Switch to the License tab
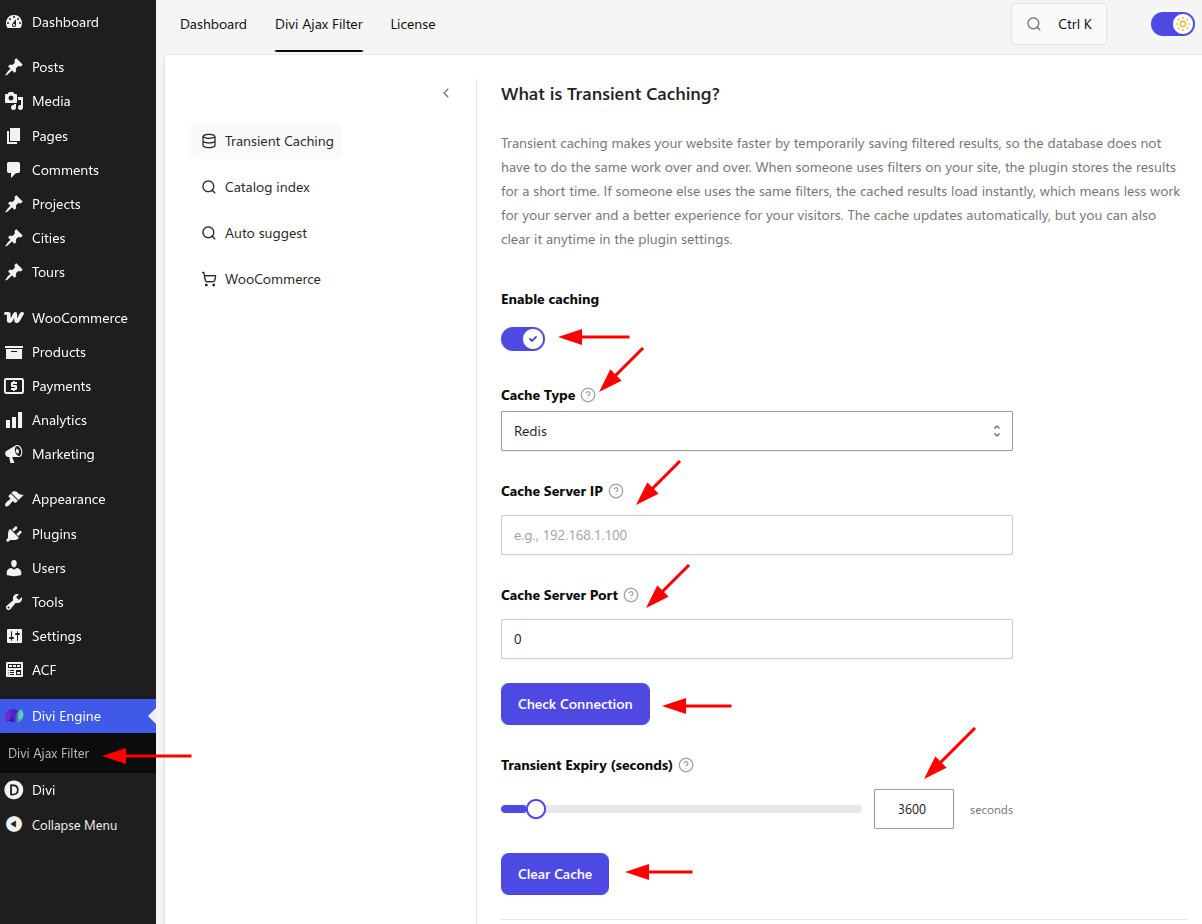The width and height of the screenshot is (1202, 924). (413, 24)
